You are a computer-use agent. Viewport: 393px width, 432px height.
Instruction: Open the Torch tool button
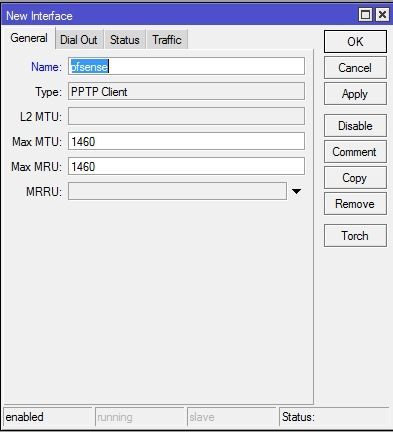click(x=355, y=236)
